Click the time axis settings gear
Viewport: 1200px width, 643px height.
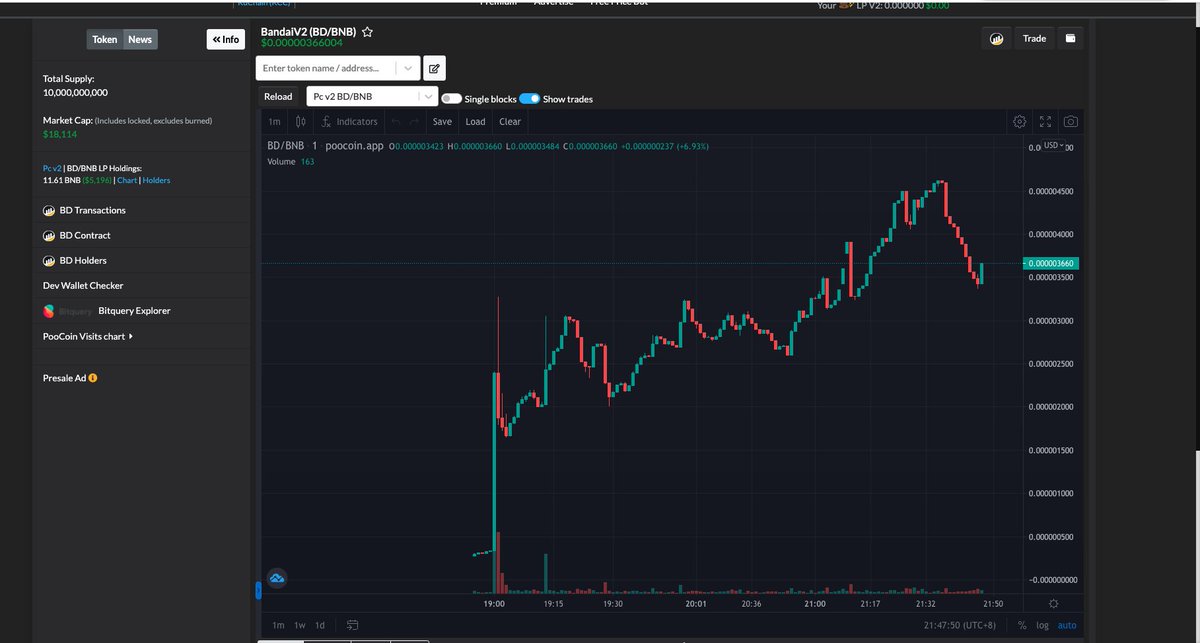point(1054,604)
